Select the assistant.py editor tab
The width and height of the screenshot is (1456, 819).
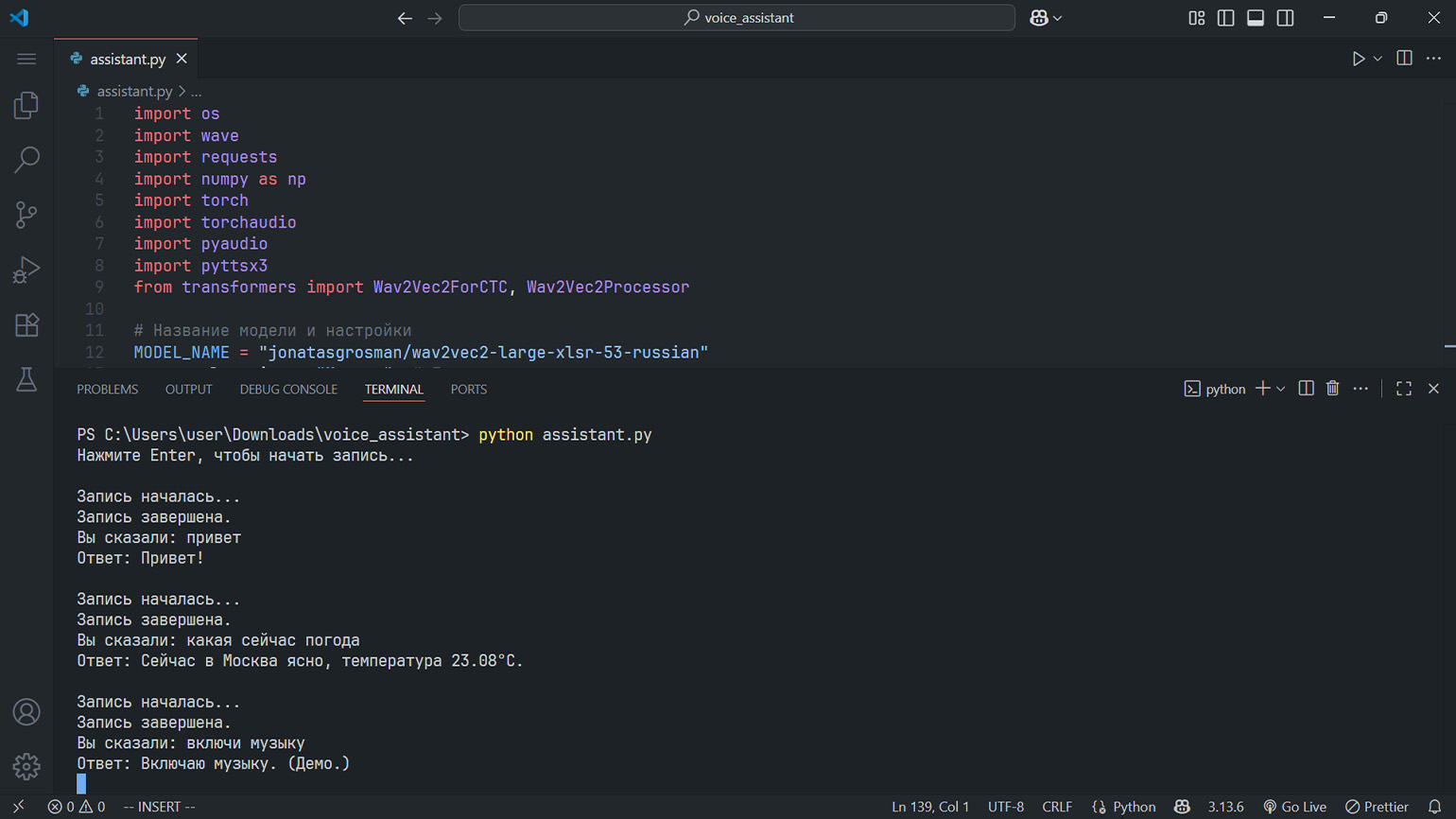coord(127,59)
